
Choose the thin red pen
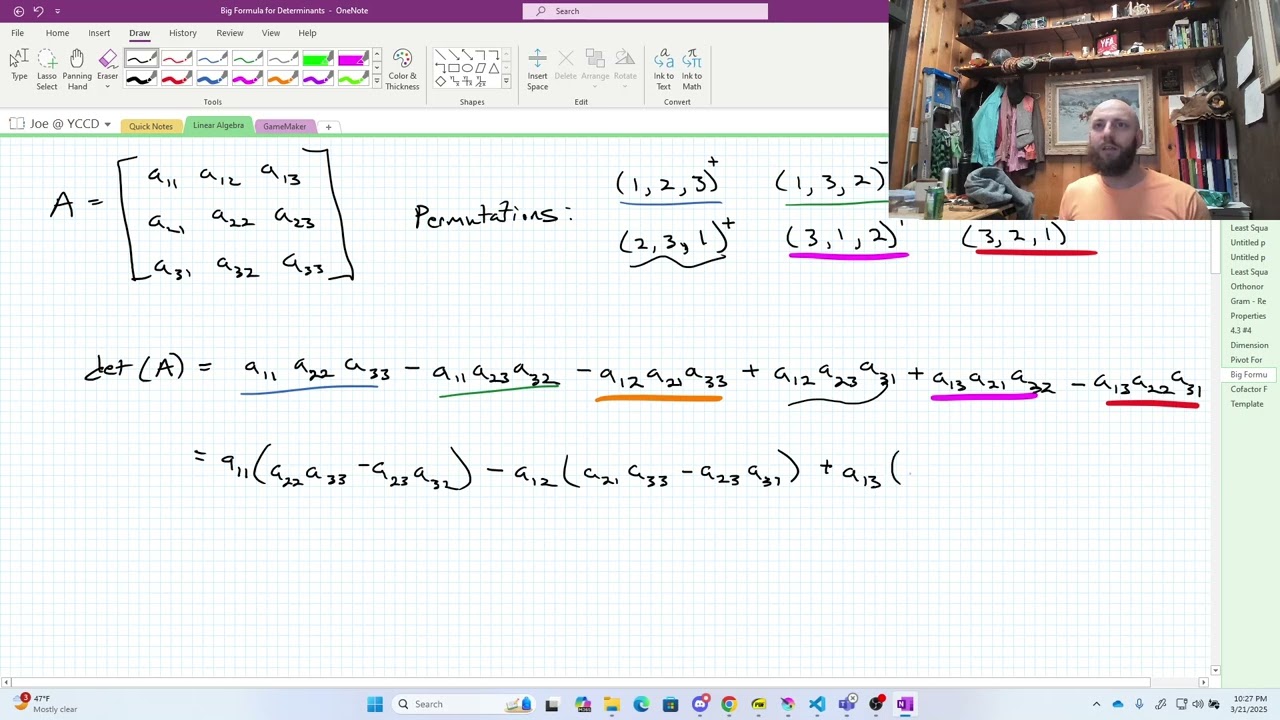[x=177, y=60]
